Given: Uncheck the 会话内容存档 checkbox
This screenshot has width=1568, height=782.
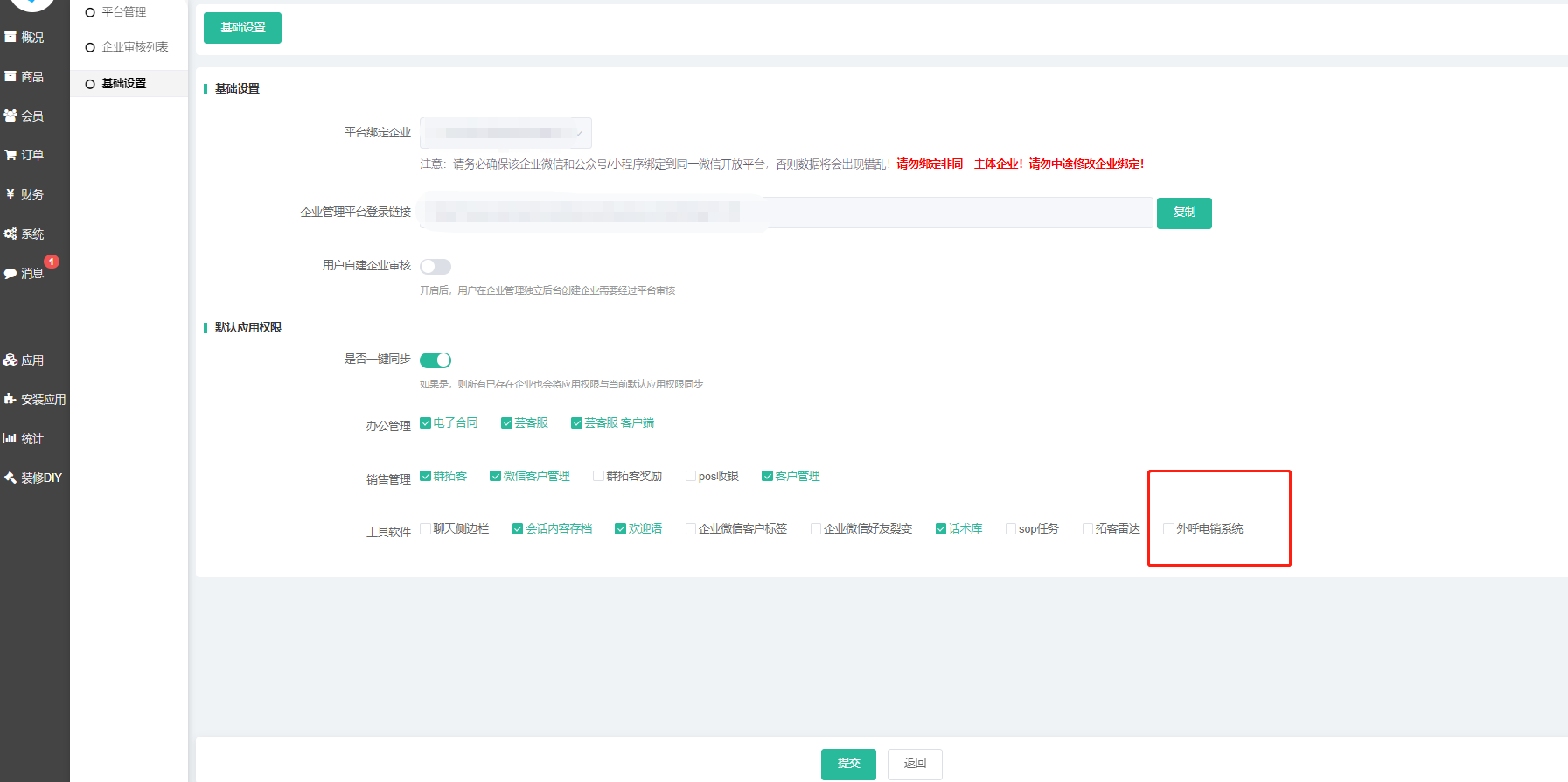Looking at the screenshot, I should click(518, 528).
